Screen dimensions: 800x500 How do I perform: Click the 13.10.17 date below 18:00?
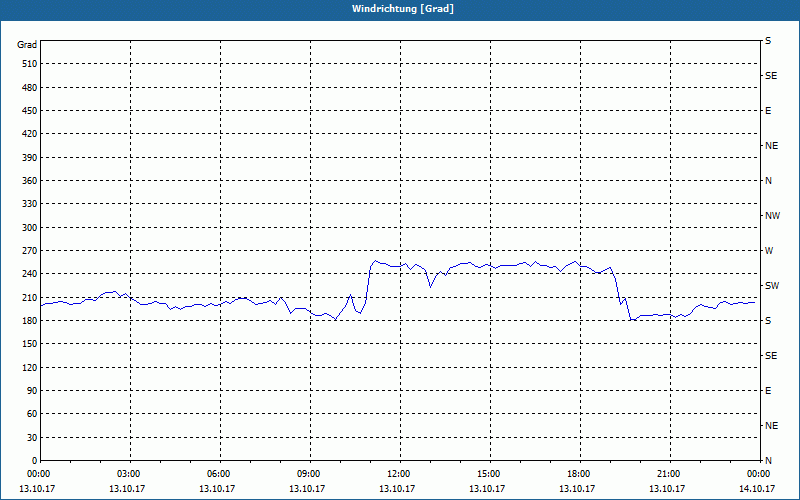[577, 489]
